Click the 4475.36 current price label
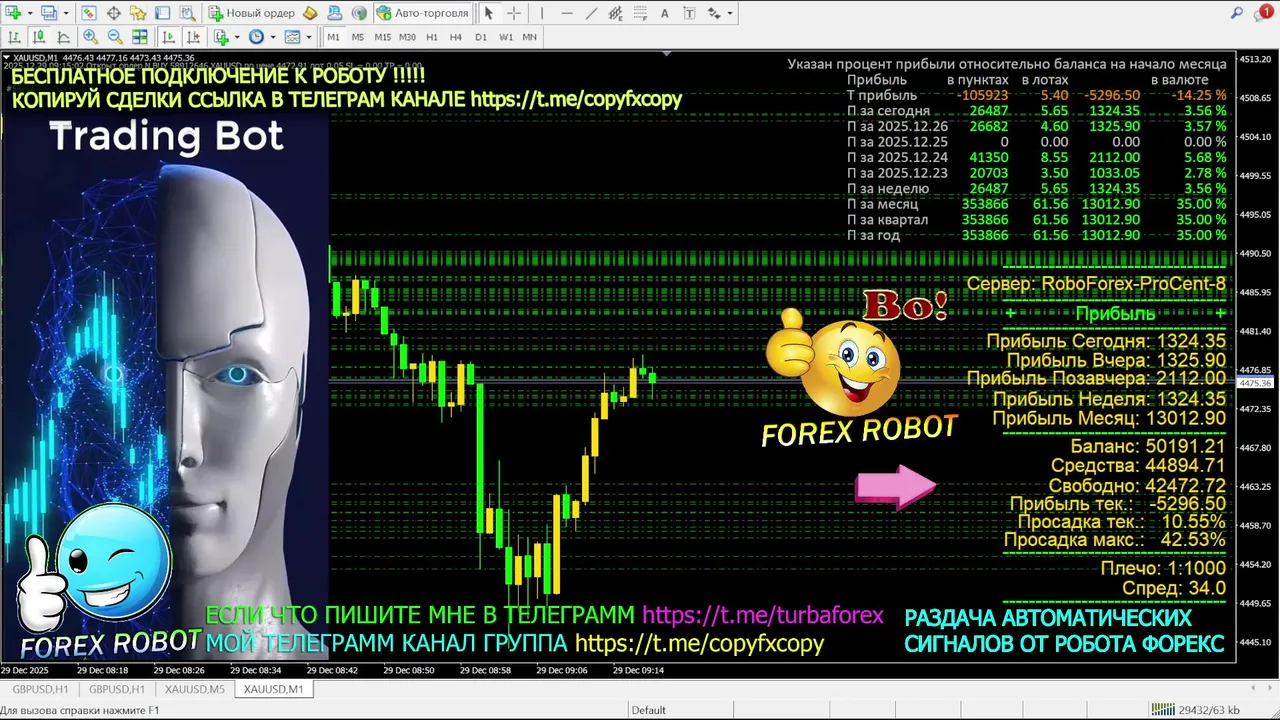Screen dimensions: 1280x720 tap(1254, 383)
